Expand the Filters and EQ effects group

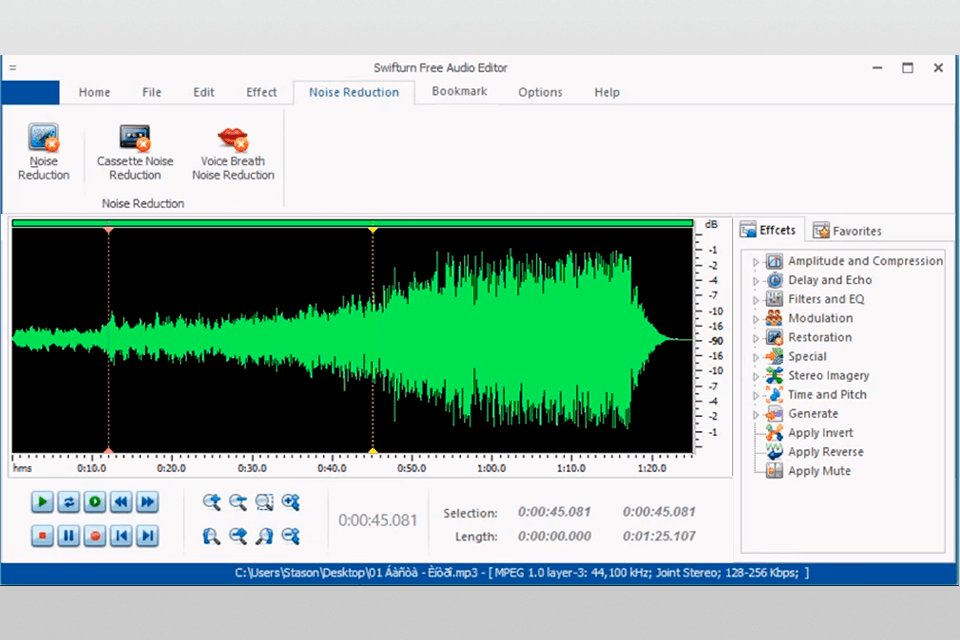[756, 300]
